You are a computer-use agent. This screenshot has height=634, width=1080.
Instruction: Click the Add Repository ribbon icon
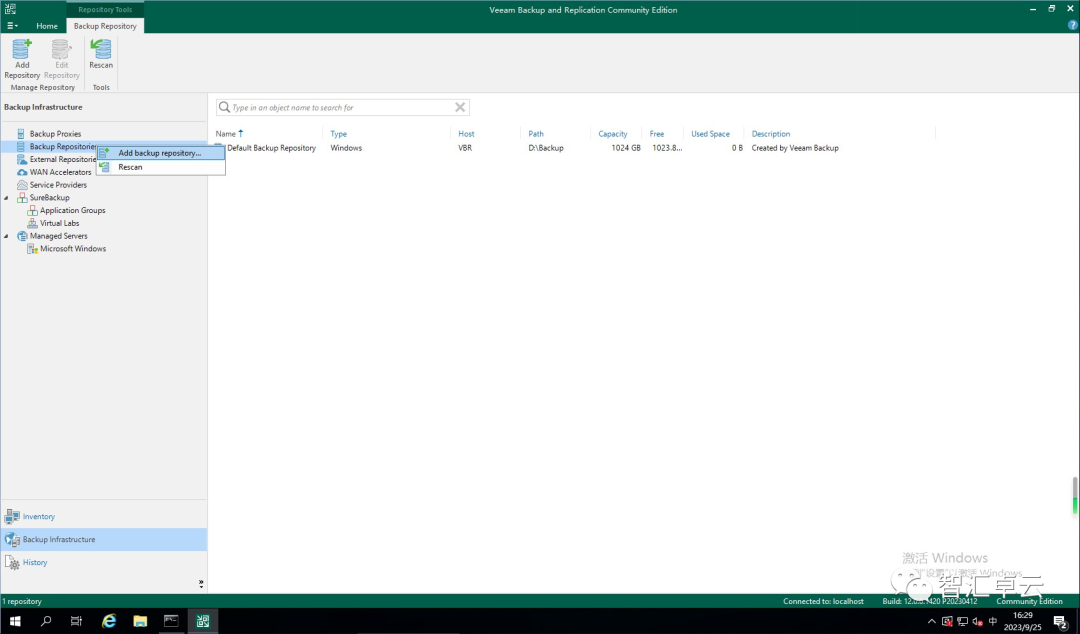click(x=22, y=59)
